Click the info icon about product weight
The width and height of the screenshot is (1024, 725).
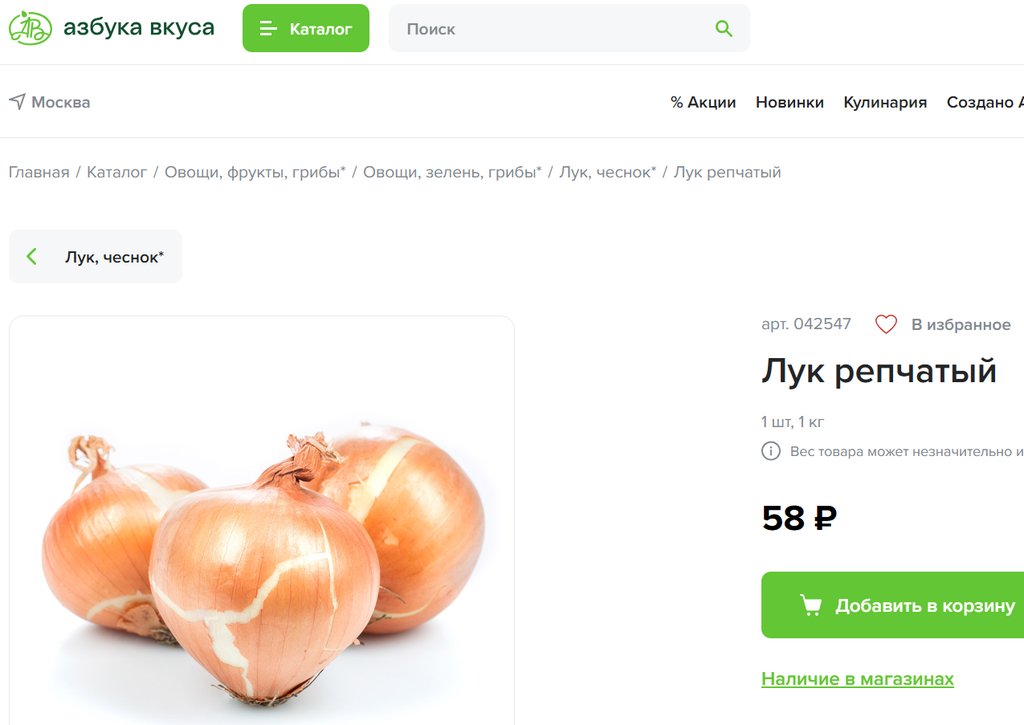(x=771, y=451)
